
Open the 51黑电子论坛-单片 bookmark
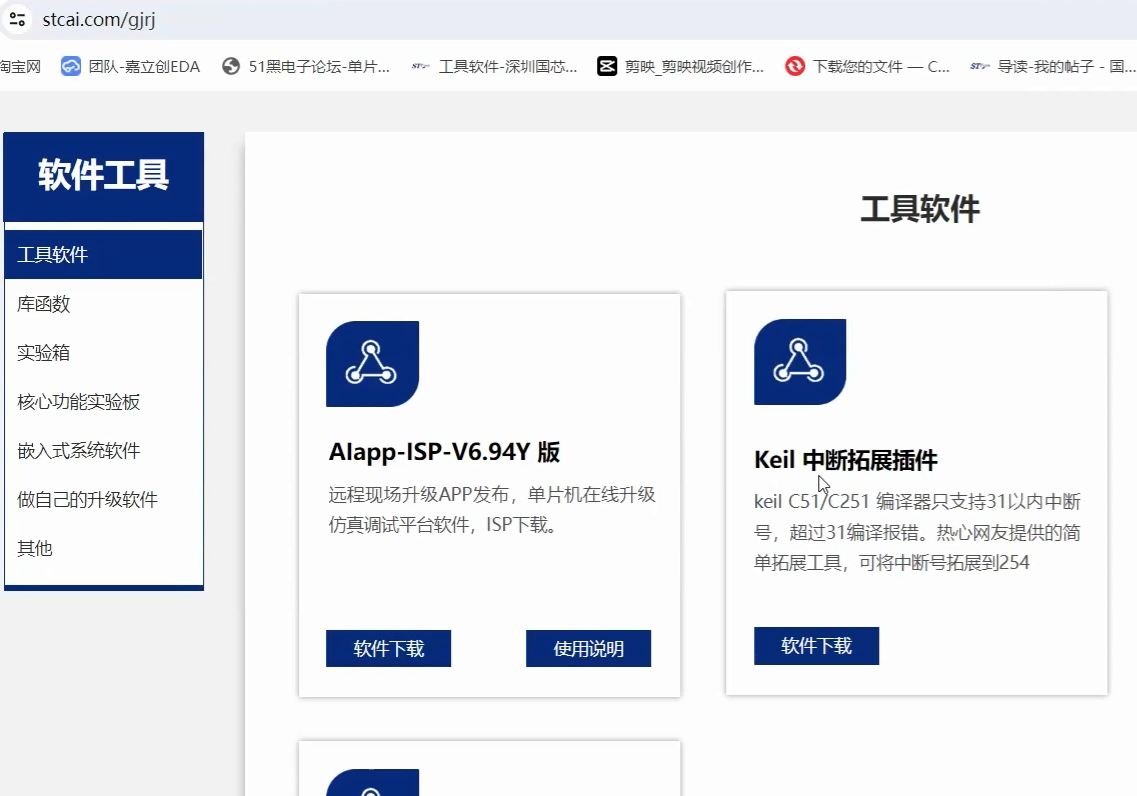pos(306,67)
